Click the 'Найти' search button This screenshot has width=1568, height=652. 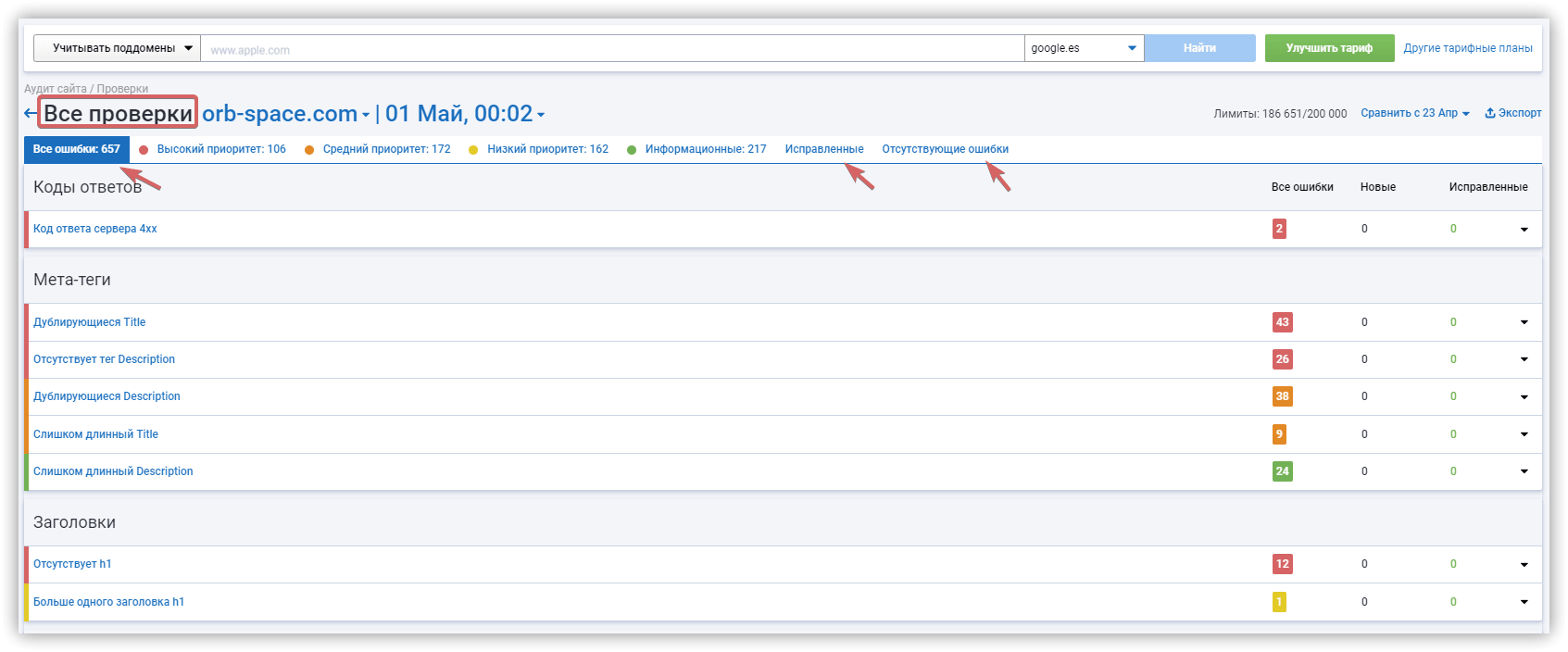click(1199, 48)
